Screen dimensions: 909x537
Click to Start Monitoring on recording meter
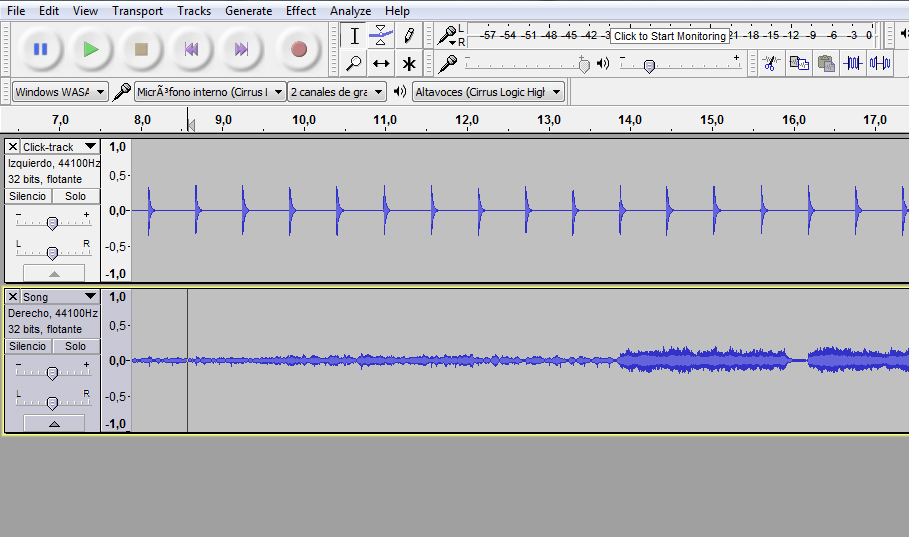pos(670,36)
